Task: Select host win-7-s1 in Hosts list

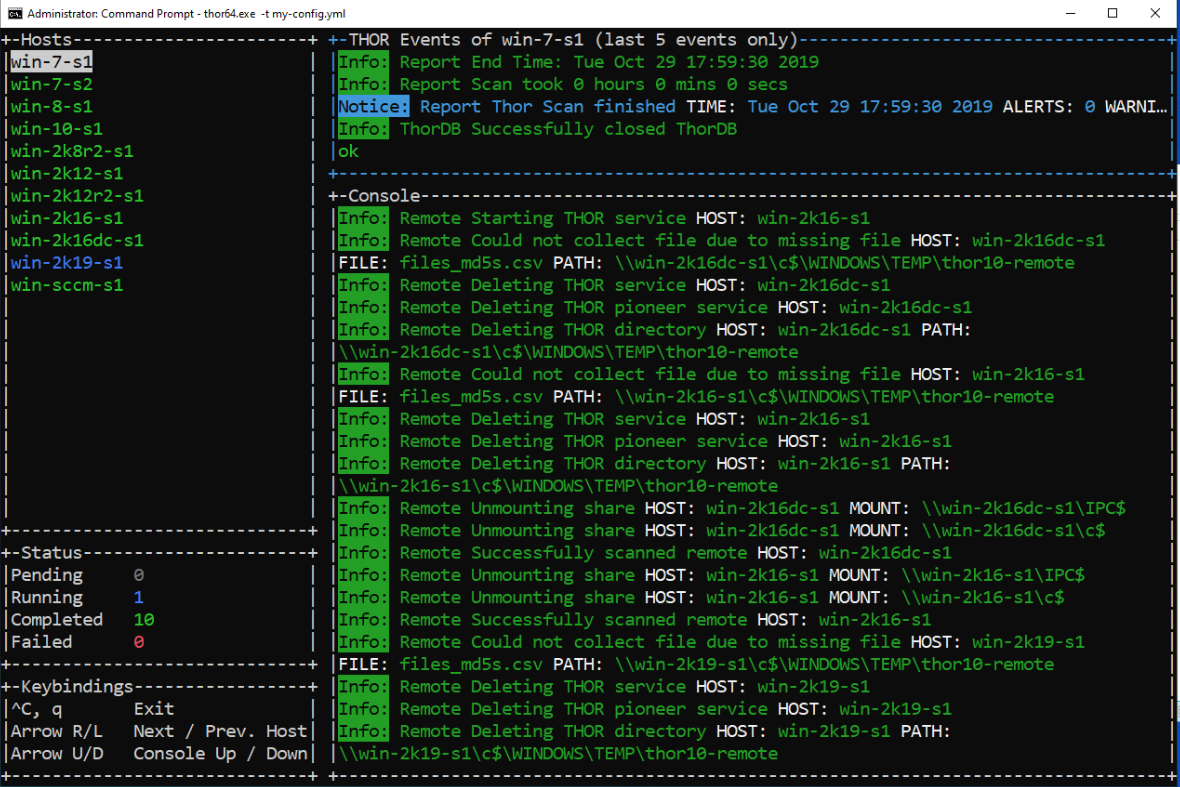Action: (x=52, y=62)
